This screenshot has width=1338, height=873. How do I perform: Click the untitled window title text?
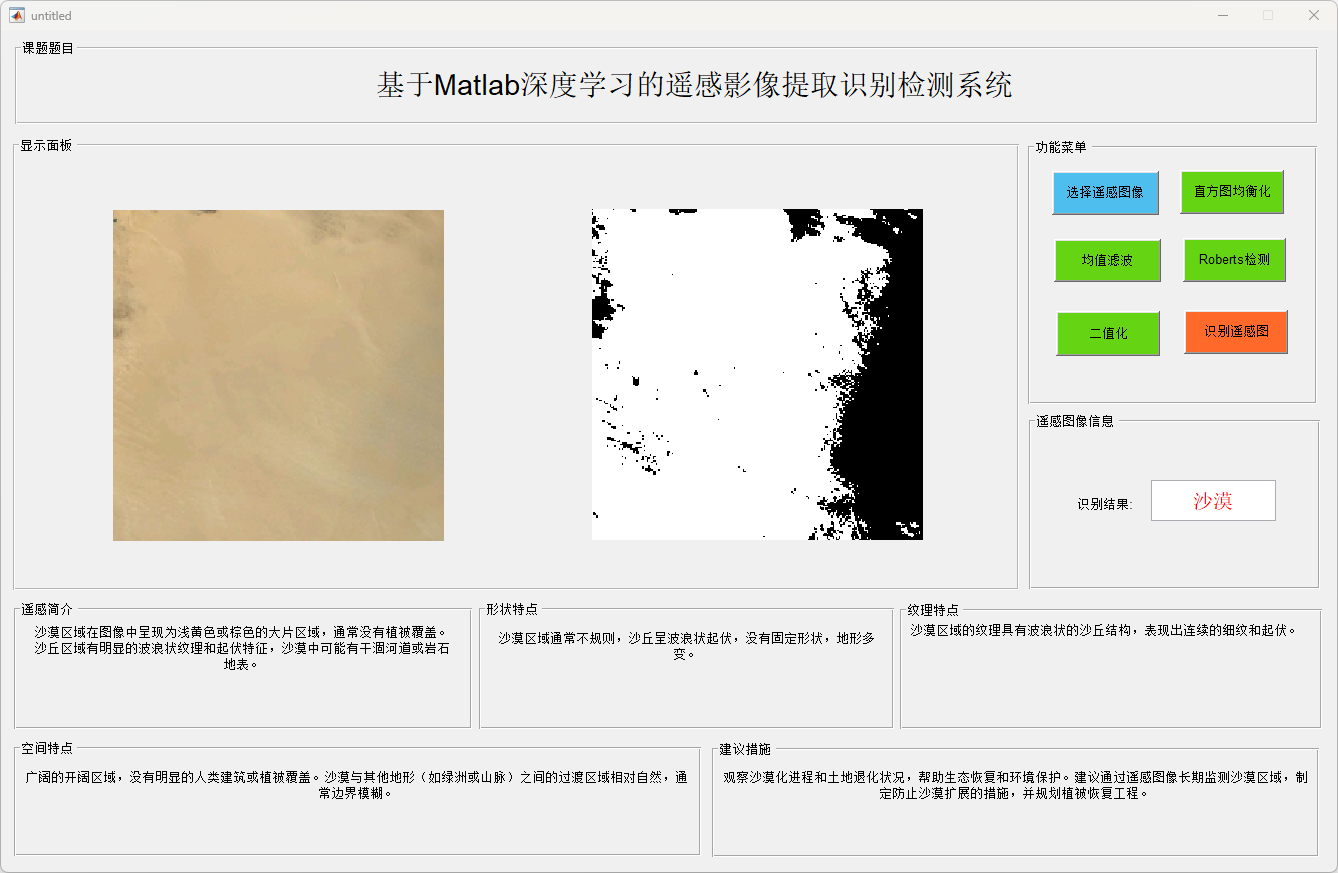point(51,16)
